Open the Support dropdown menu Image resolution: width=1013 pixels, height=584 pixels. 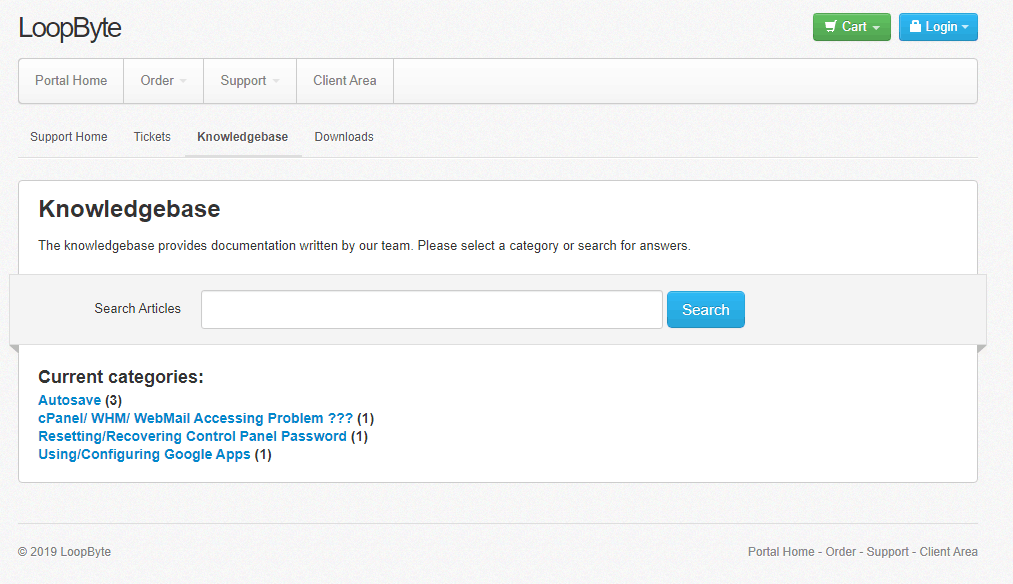tap(250, 81)
